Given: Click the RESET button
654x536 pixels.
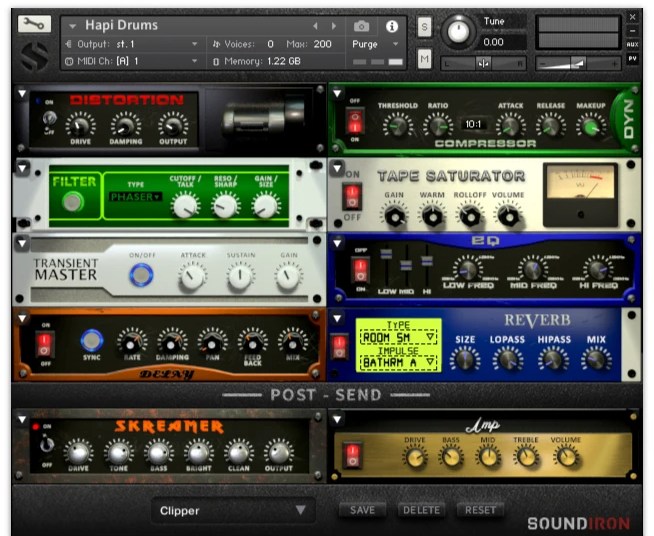Looking at the screenshot, I should click(480, 510).
